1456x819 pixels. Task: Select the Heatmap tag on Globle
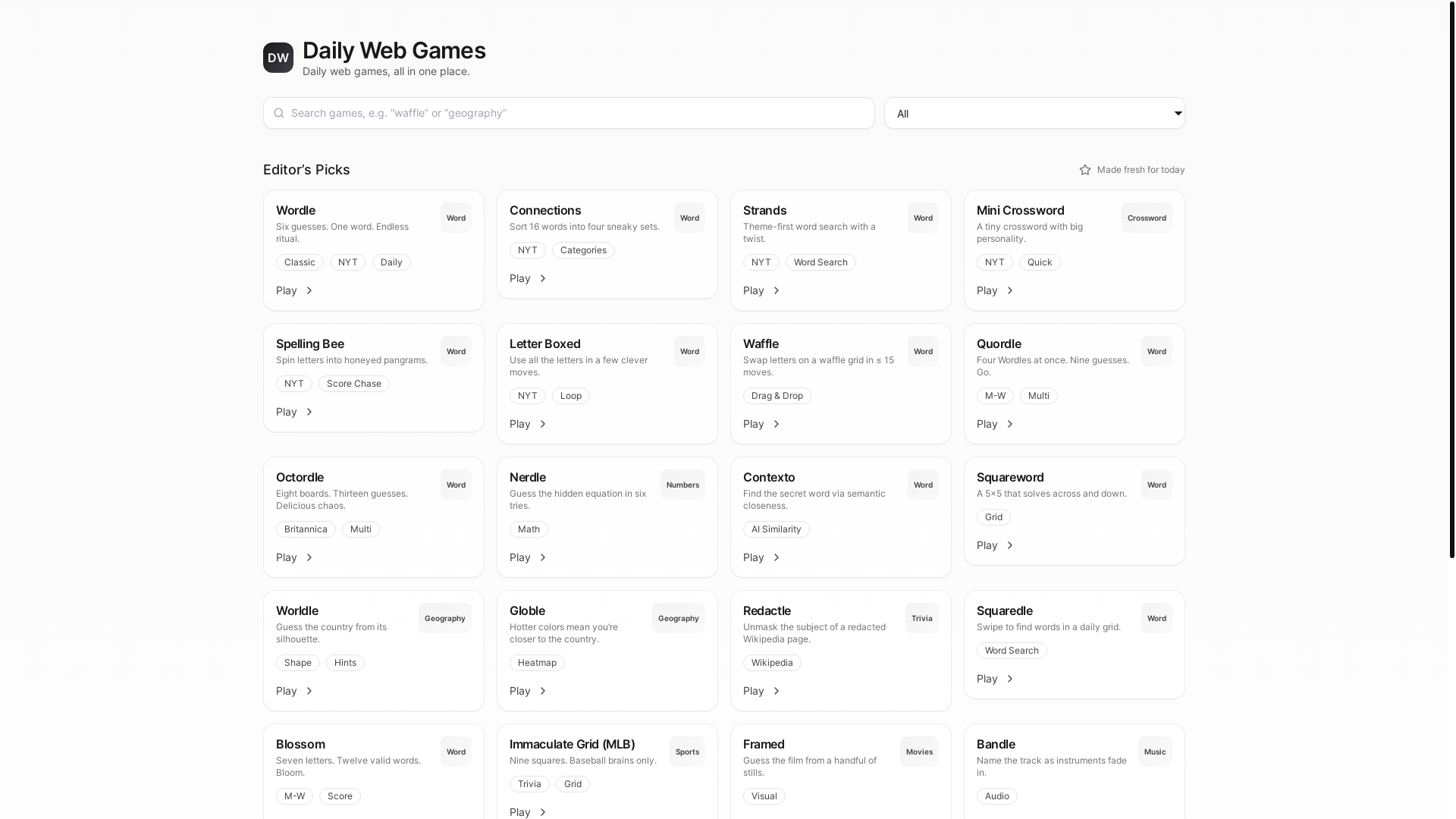[537, 663]
